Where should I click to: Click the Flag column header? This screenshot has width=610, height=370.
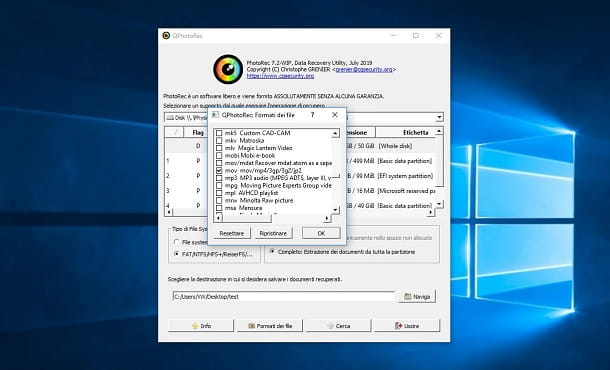point(198,133)
